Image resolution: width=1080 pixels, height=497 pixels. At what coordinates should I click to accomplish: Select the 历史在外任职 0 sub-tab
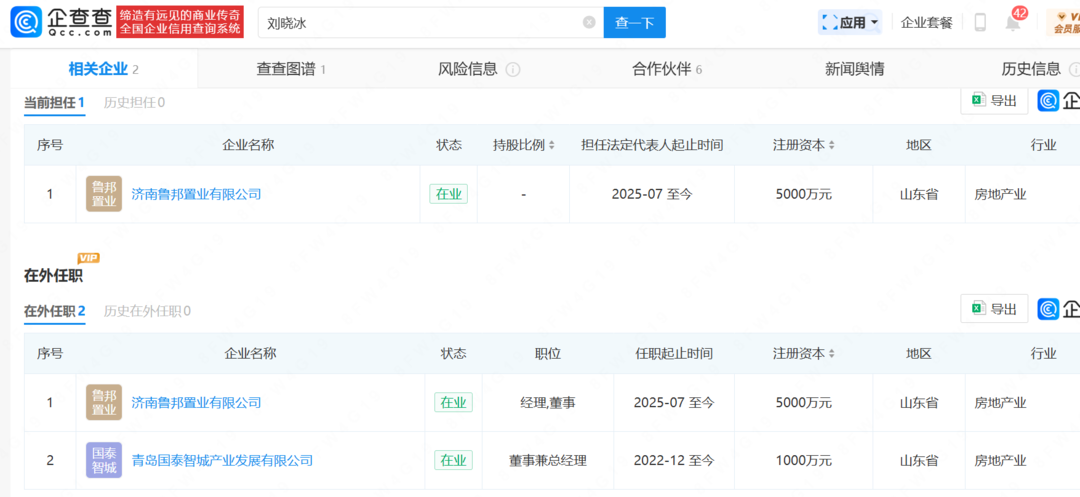point(147,311)
